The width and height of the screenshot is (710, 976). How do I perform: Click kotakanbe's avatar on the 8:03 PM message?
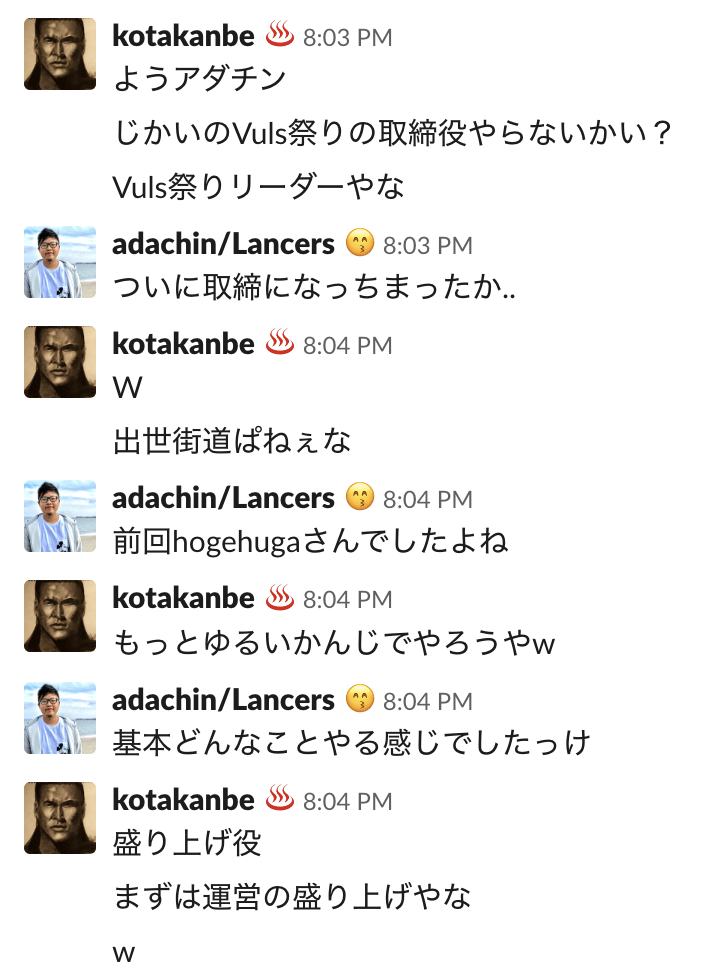tap(60, 54)
